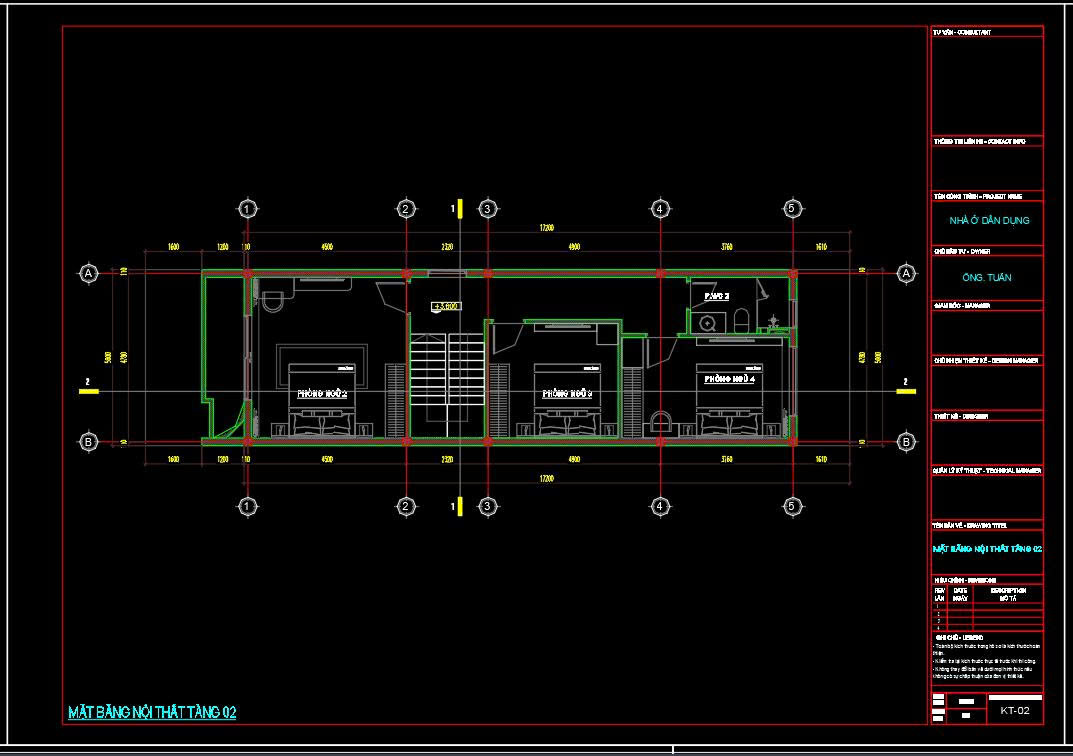Click the +3.600 floor elevation tag

point(445,307)
